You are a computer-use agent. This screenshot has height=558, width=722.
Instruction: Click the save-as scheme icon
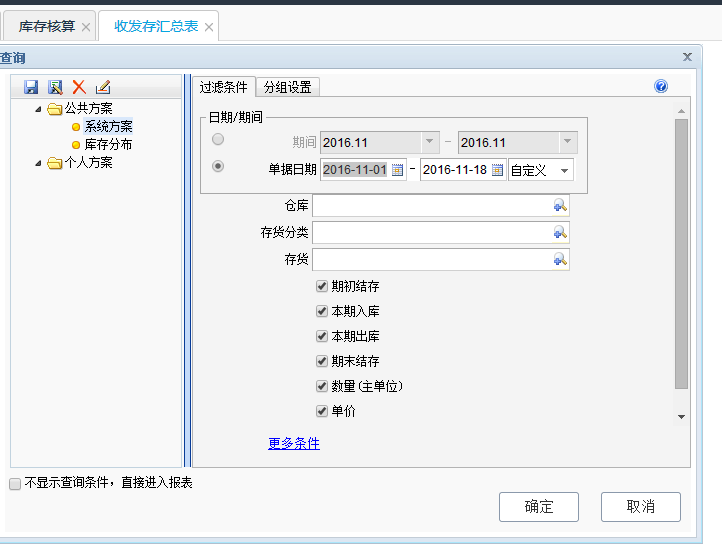tap(55, 87)
